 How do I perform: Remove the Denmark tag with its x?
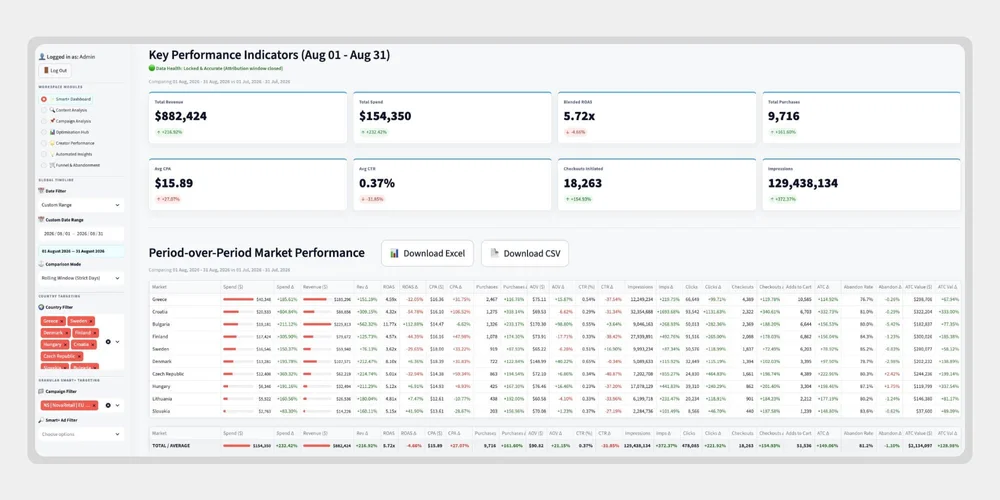point(67,333)
